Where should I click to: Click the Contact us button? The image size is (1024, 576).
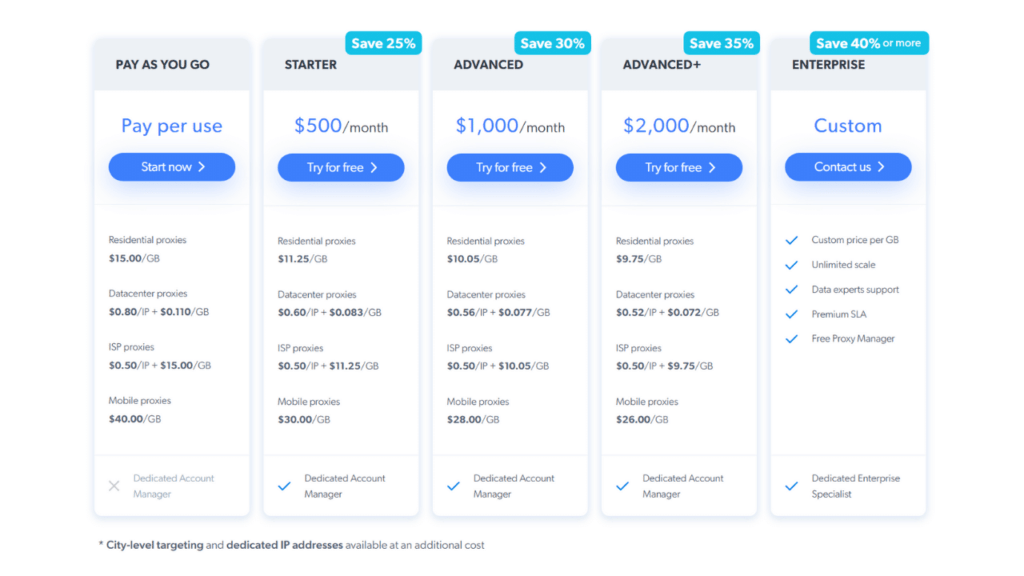848,167
